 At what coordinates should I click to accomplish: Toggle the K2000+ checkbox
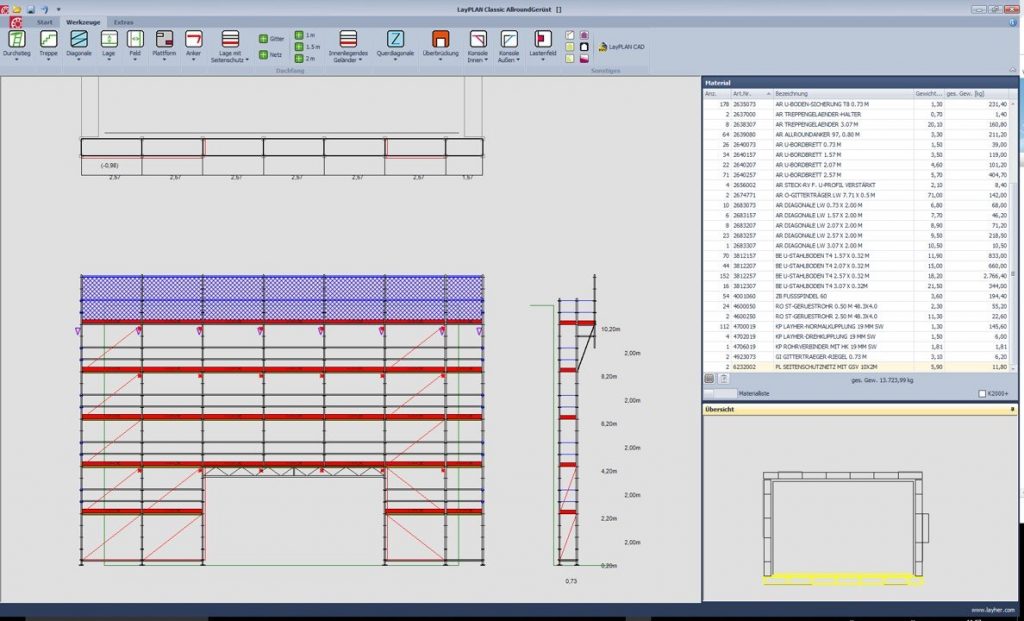982,394
